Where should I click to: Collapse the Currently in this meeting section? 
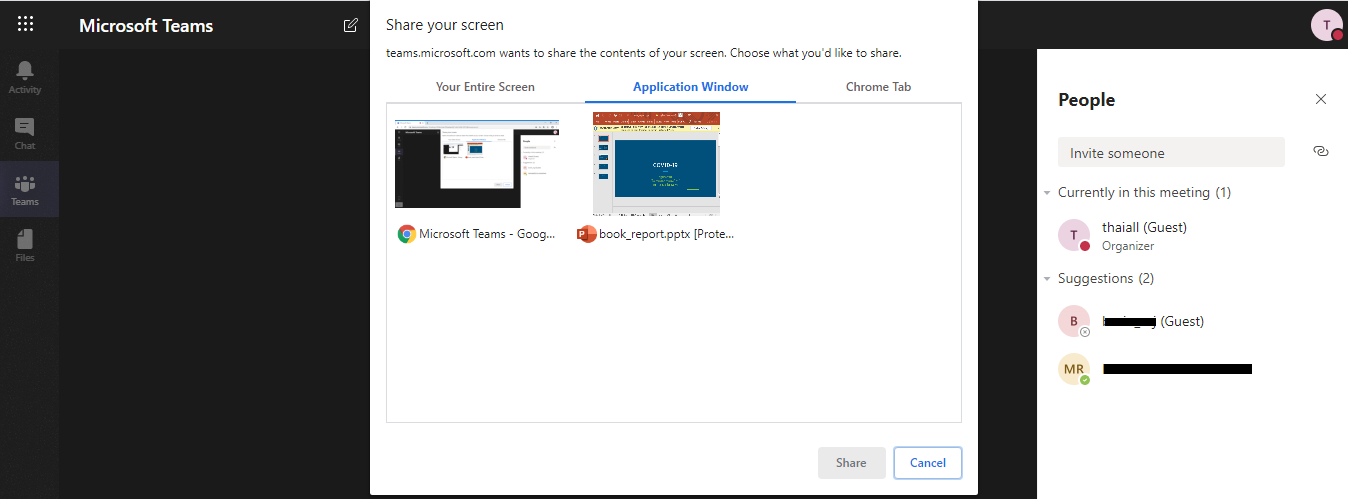(1047, 192)
